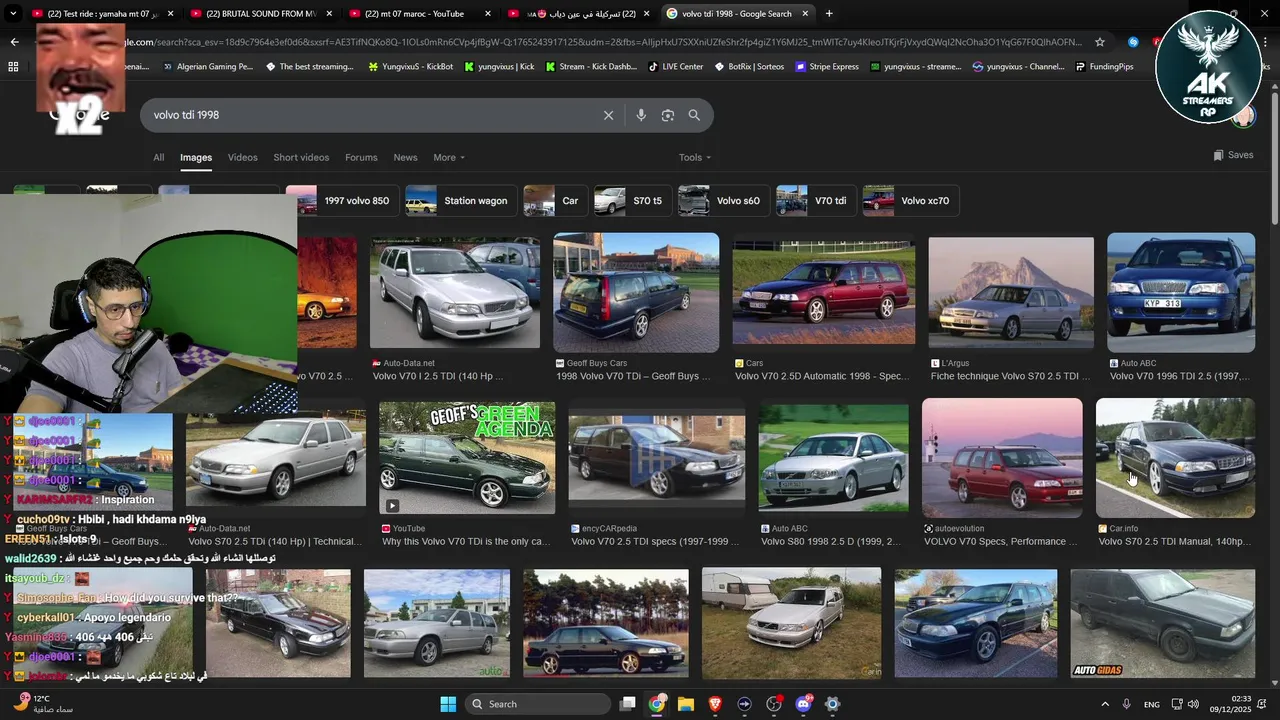Open the gear app in the taskbar
The image size is (1280, 720).
[x=832, y=704]
